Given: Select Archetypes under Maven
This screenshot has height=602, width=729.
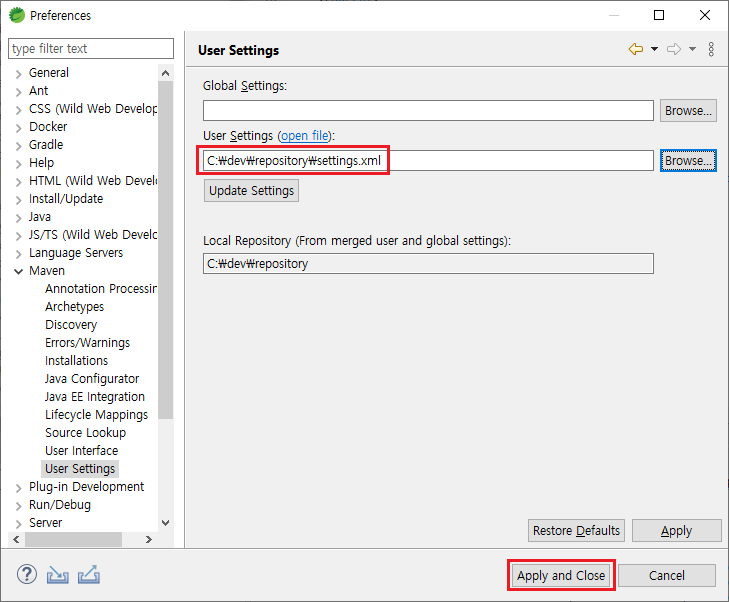Looking at the screenshot, I should click(x=74, y=307).
